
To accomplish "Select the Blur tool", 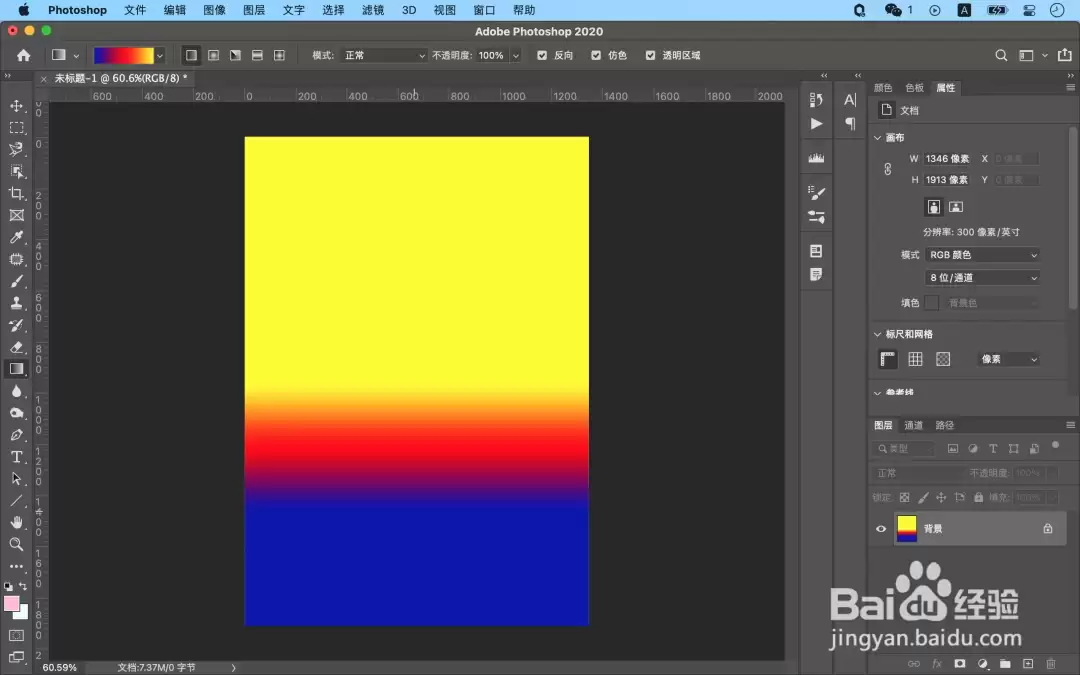I will pyautogui.click(x=17, y=391).
